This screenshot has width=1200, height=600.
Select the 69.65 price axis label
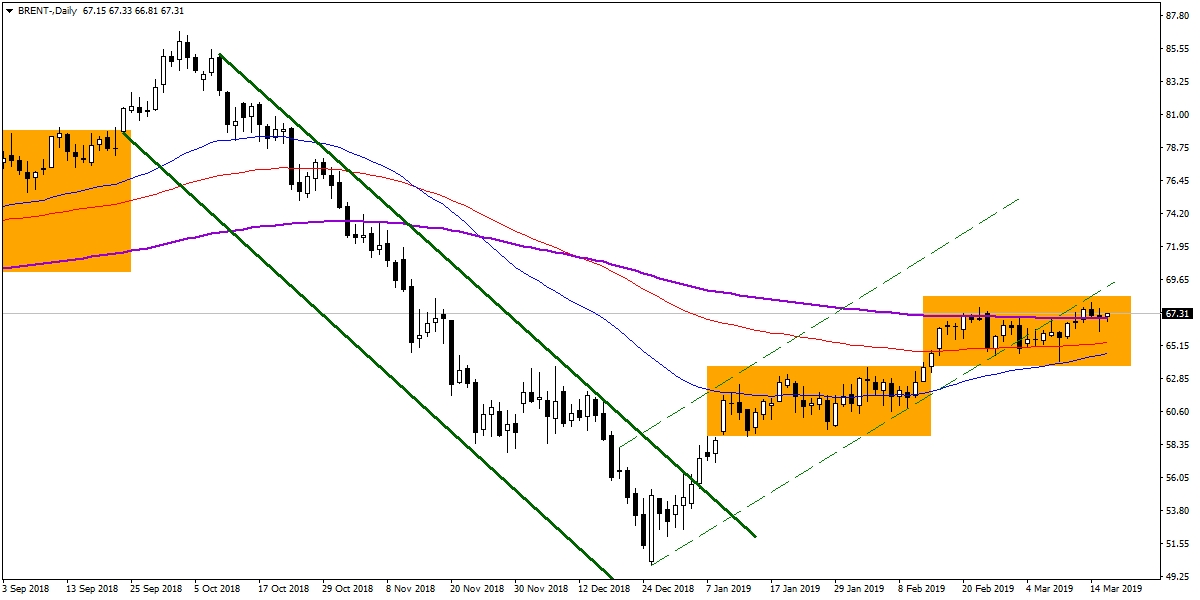[1176, 280]
